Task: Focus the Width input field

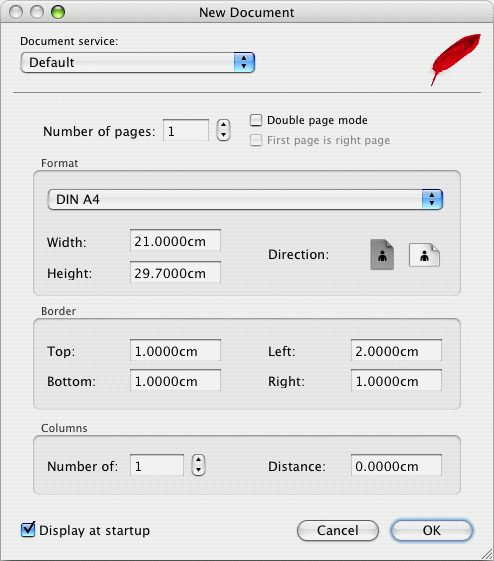Action: tap(175, 242)
